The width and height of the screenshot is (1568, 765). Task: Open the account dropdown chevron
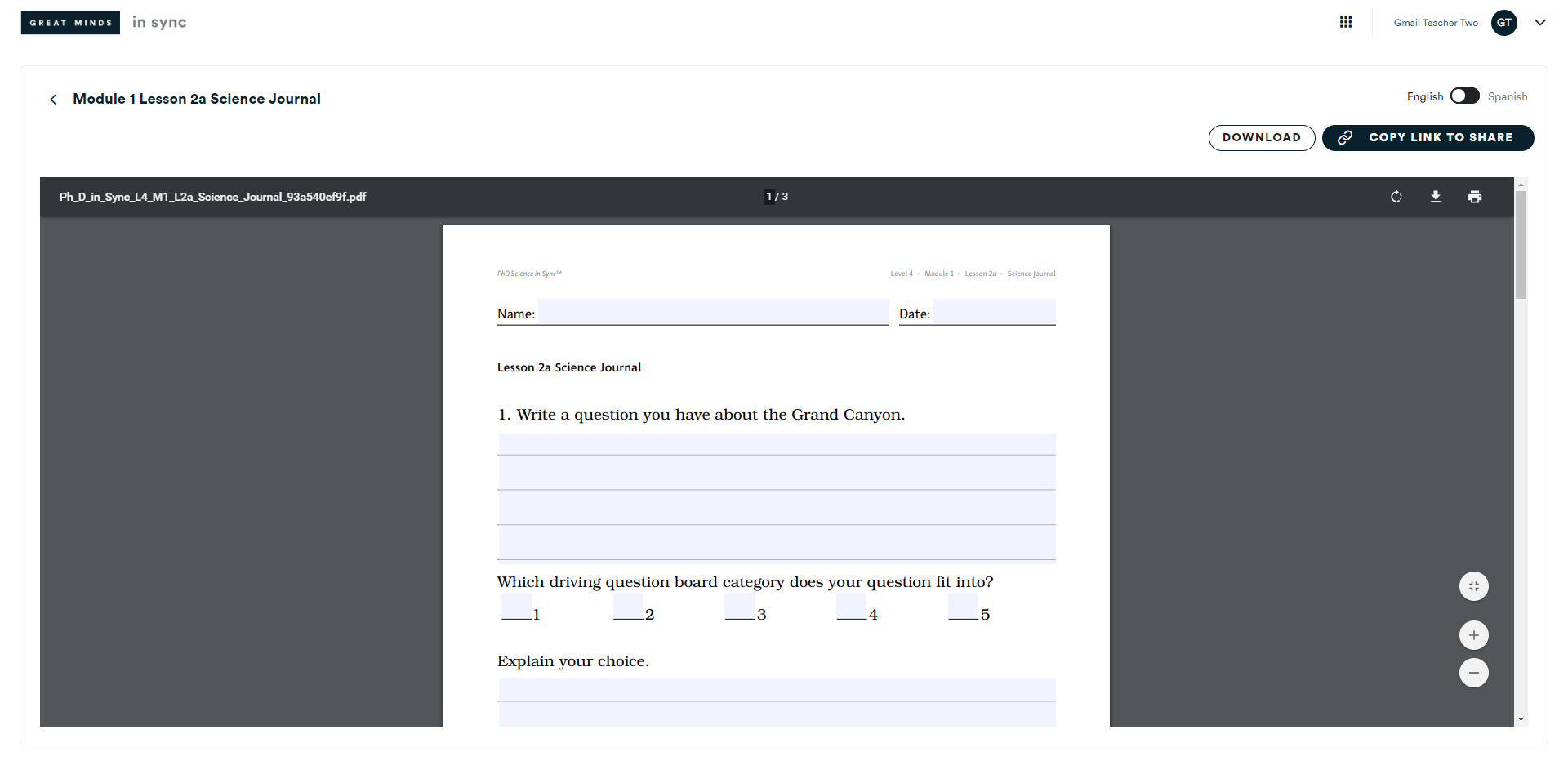(x=1540, y=23)
